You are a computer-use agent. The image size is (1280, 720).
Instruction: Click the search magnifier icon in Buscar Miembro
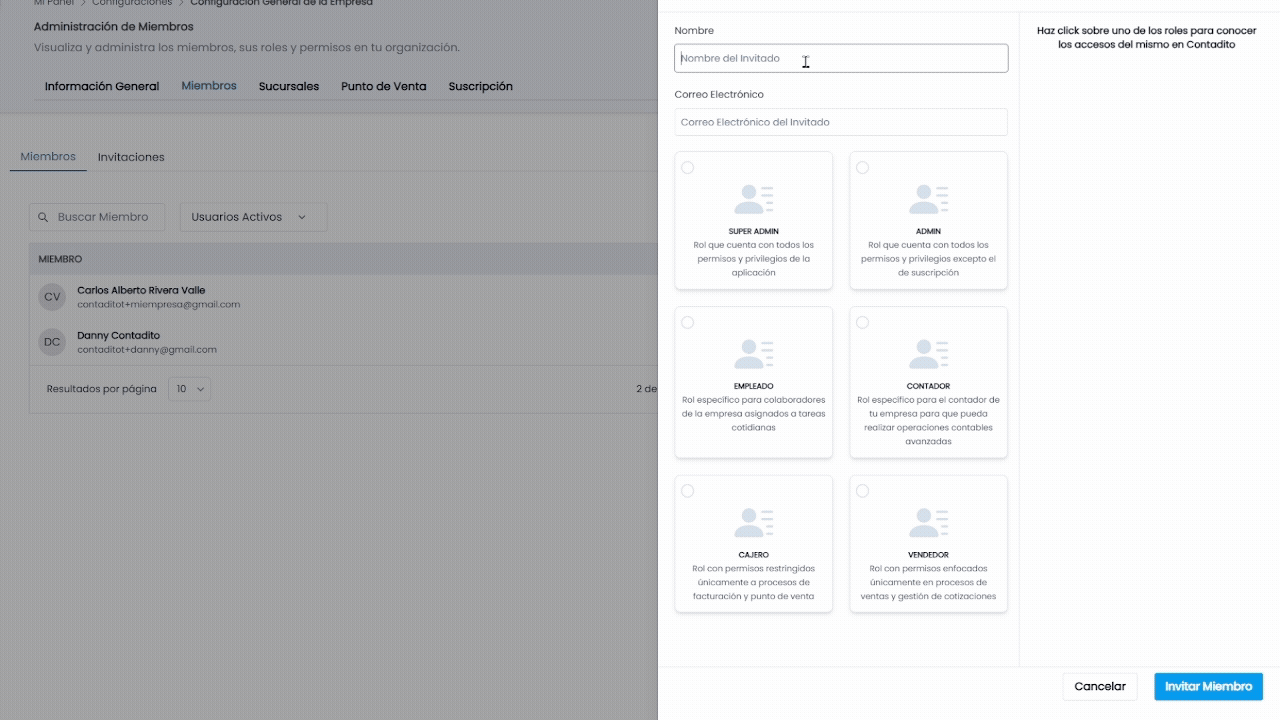[x=43, y=217]
